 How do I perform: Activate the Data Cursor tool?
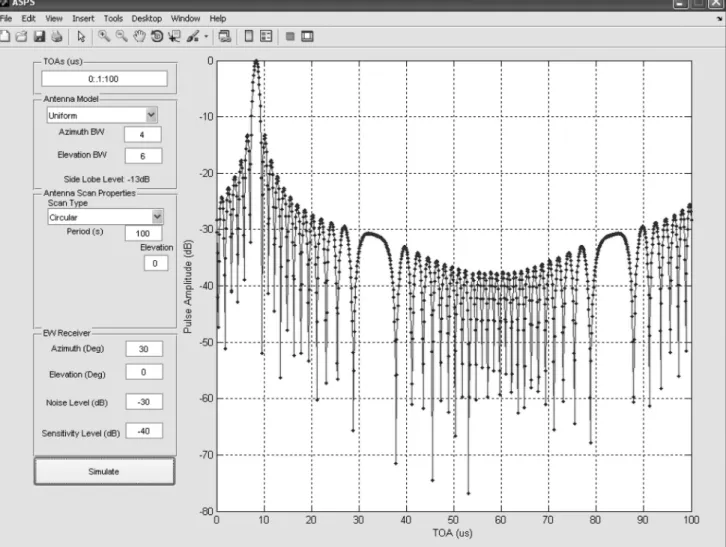coord(175,36)
